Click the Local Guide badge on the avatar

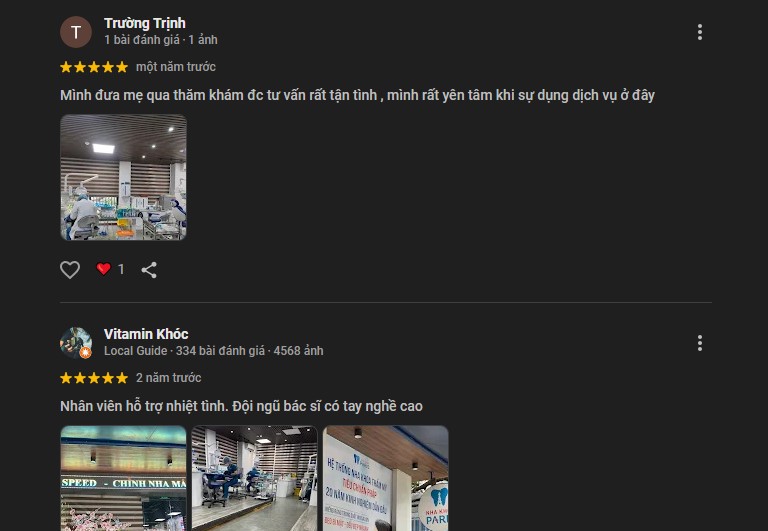click(86, 353)
